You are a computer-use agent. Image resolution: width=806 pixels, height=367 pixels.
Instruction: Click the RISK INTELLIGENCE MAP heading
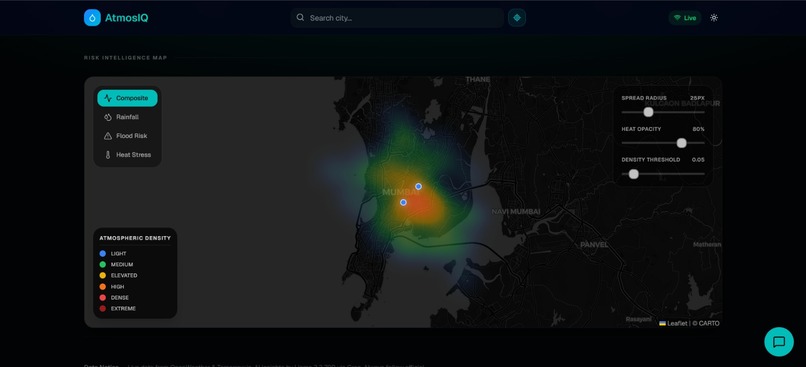tap(125, 58)
